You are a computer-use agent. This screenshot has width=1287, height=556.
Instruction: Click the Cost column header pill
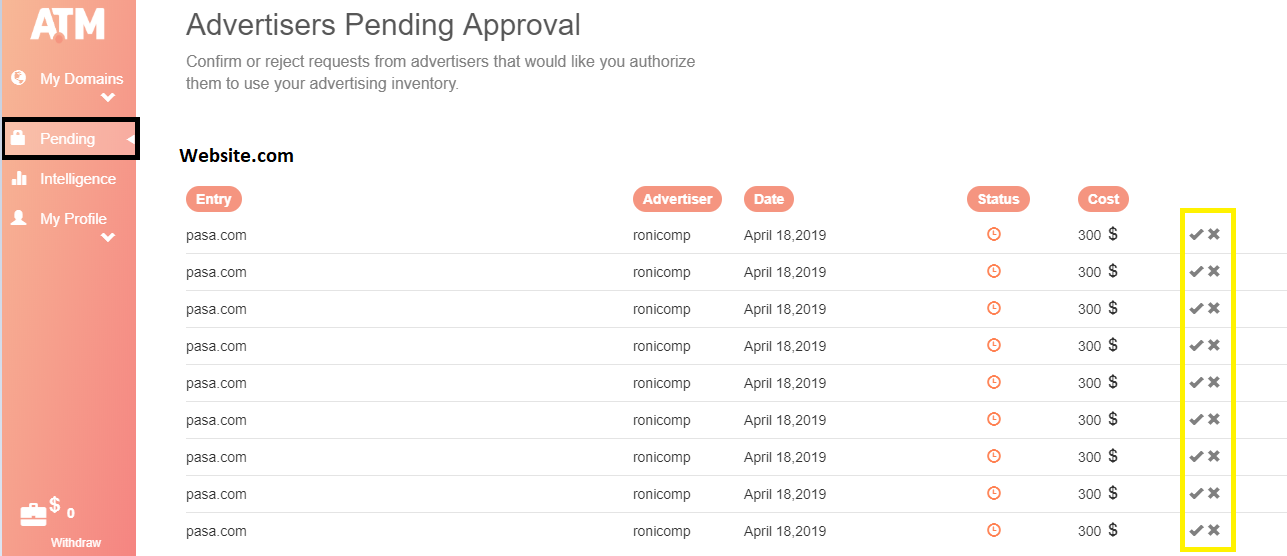pos(1104,199)
